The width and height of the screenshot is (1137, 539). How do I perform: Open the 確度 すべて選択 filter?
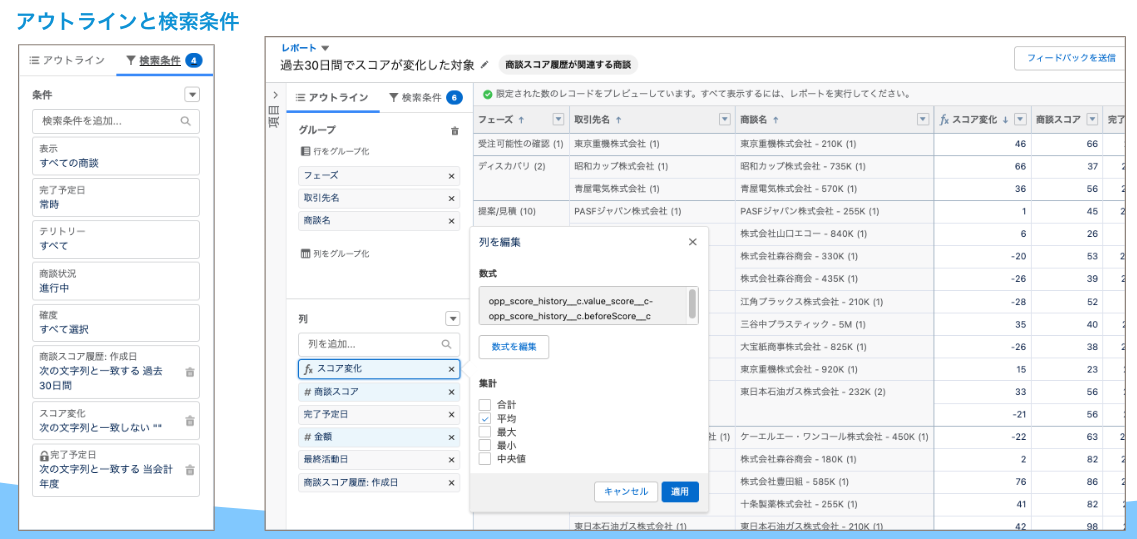point(116,323)
